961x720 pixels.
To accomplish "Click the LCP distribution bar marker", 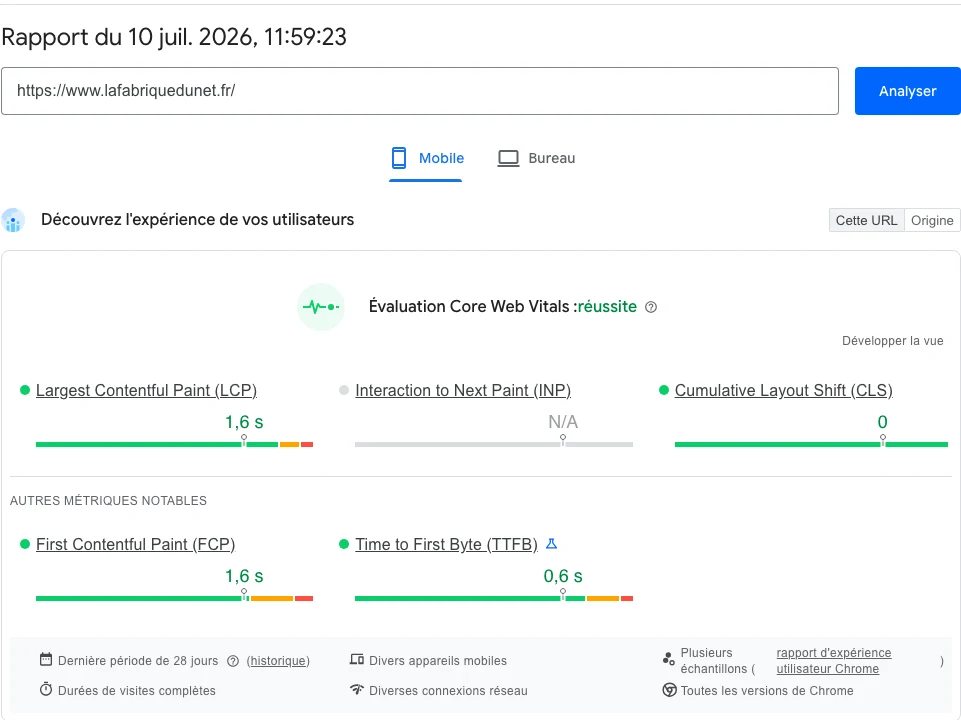I will click(244, 440).
